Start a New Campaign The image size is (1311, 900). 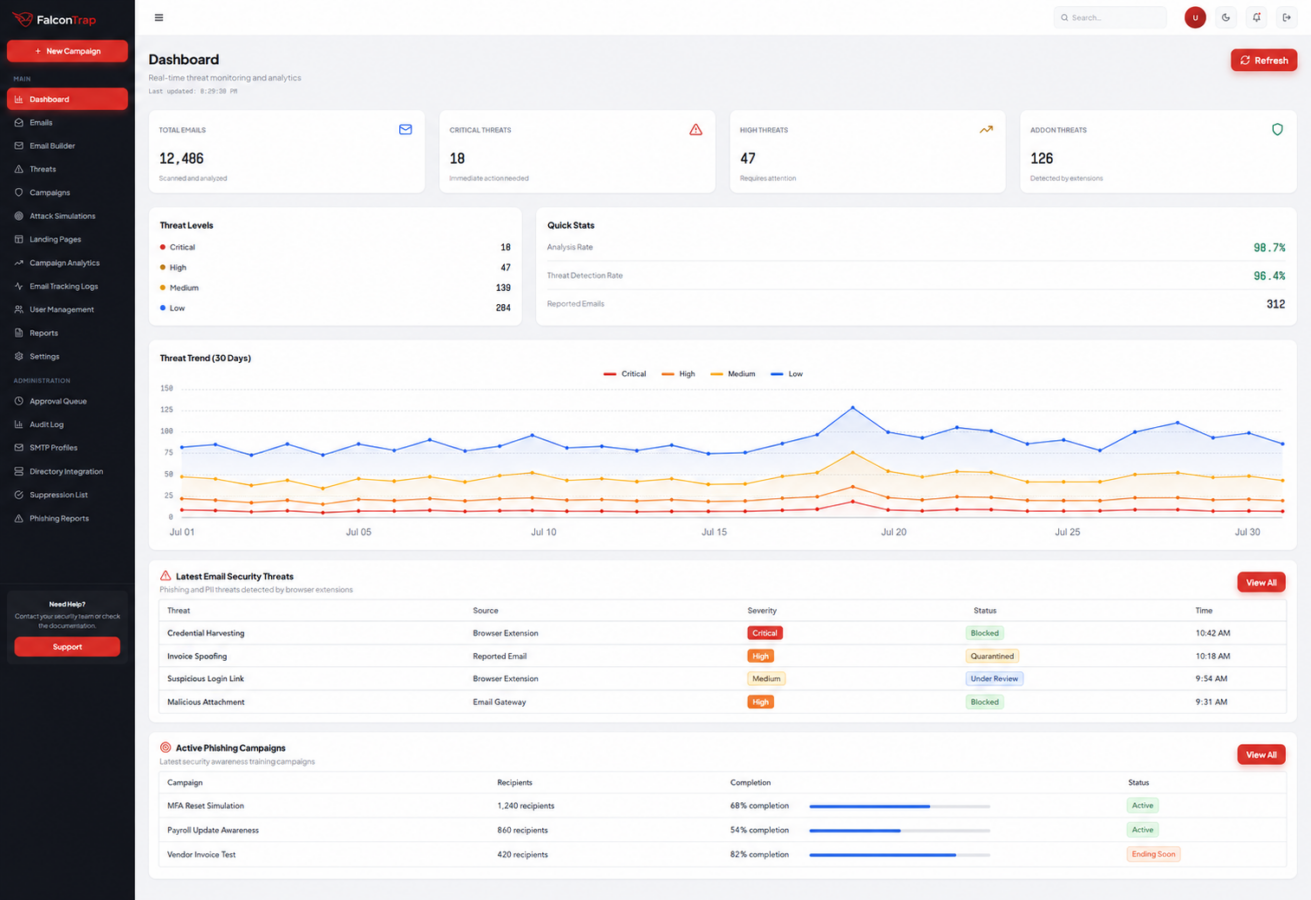(x=67, y=51)
